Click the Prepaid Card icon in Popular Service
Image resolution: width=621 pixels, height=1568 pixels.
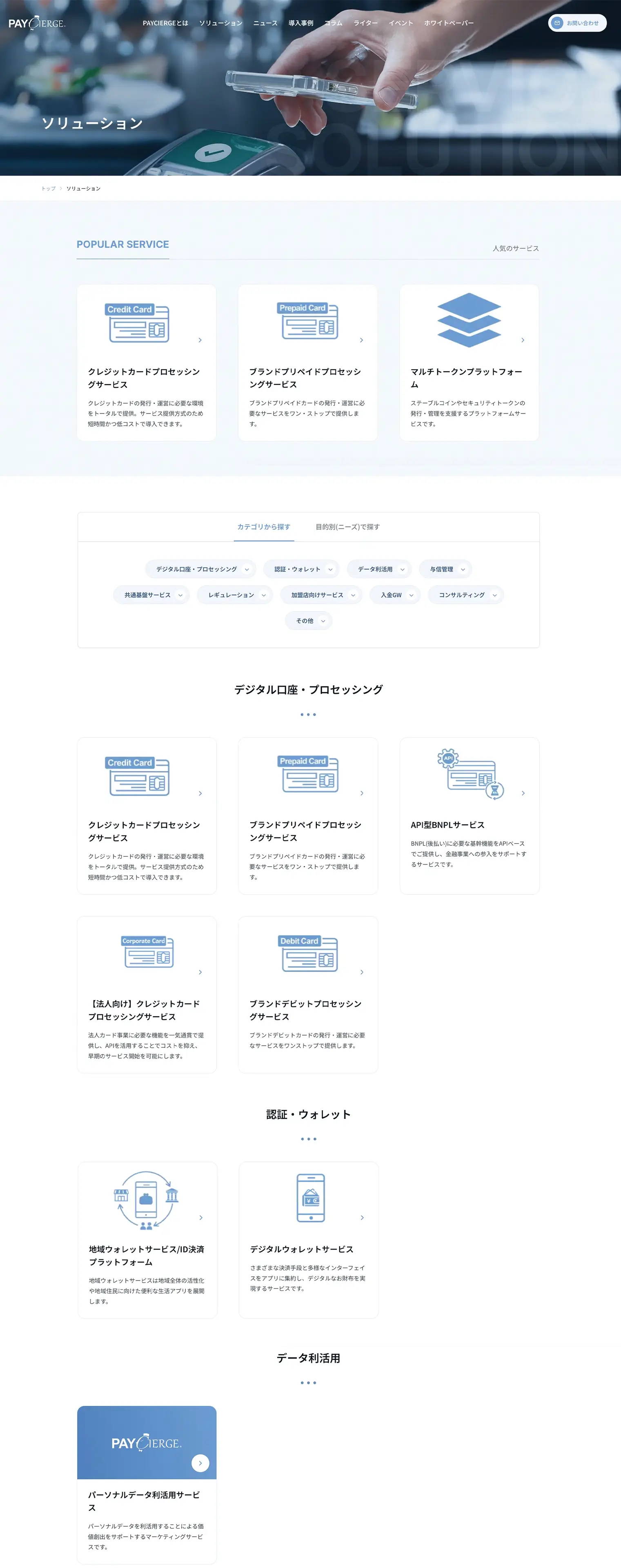[x=308, y=321]
